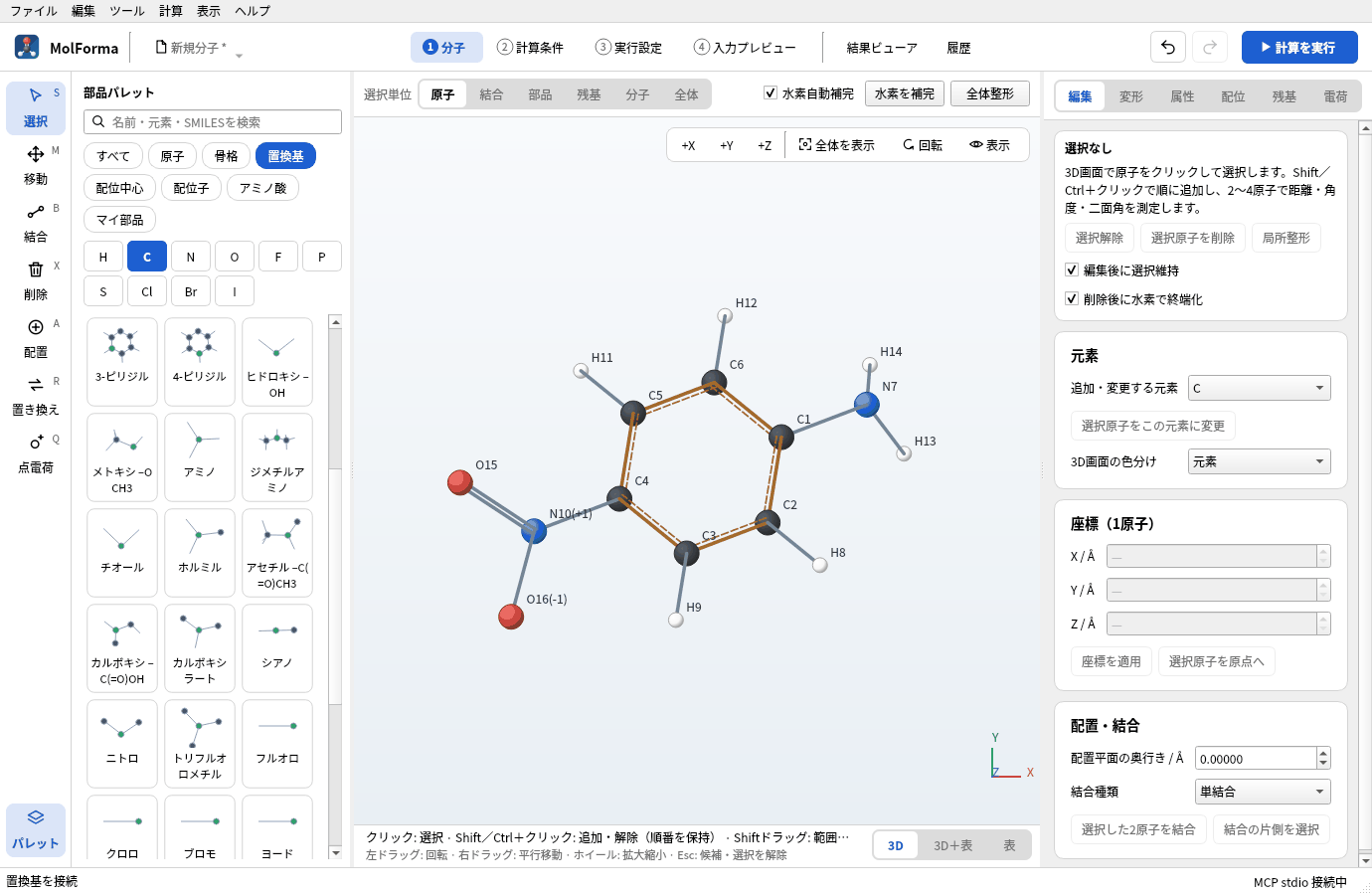This screenshot has height=895, width=1372.
Task: Click the parts palette search field
Action: (213, 121)
